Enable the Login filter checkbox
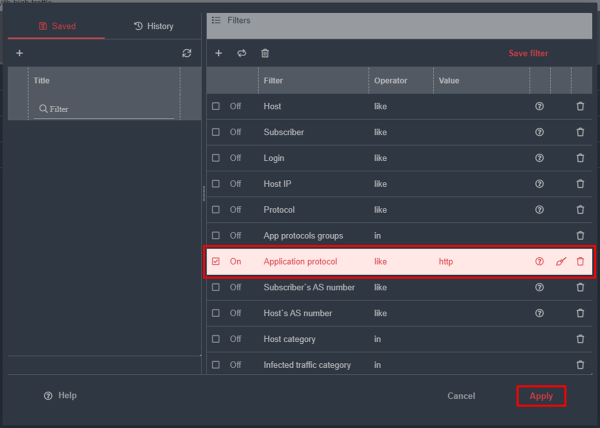The height and width of the screenshot is (428, 600). coord(215,158)
